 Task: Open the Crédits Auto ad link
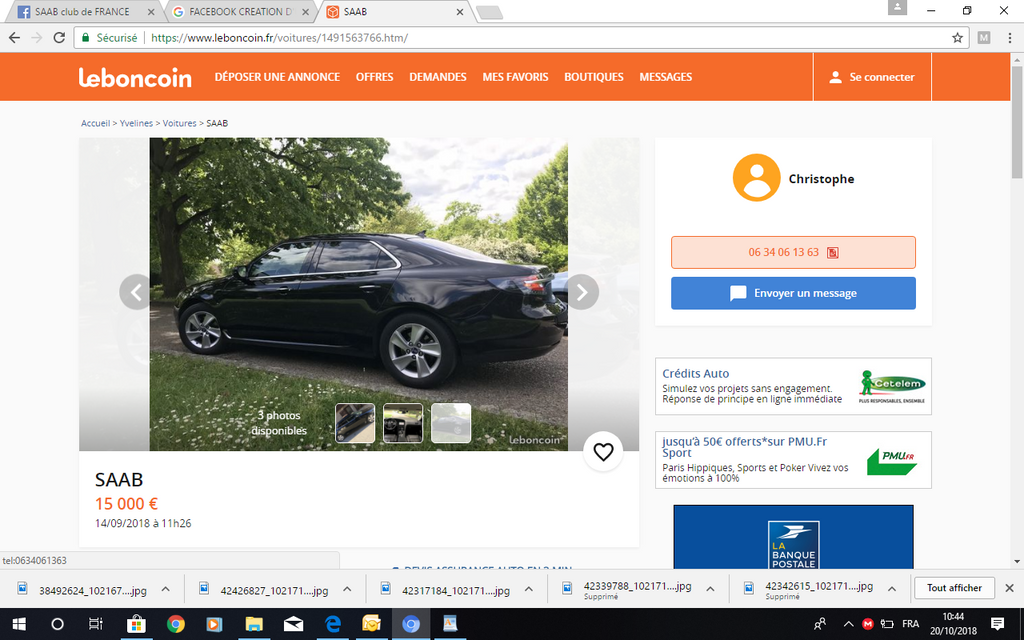[x=696, y=374]
